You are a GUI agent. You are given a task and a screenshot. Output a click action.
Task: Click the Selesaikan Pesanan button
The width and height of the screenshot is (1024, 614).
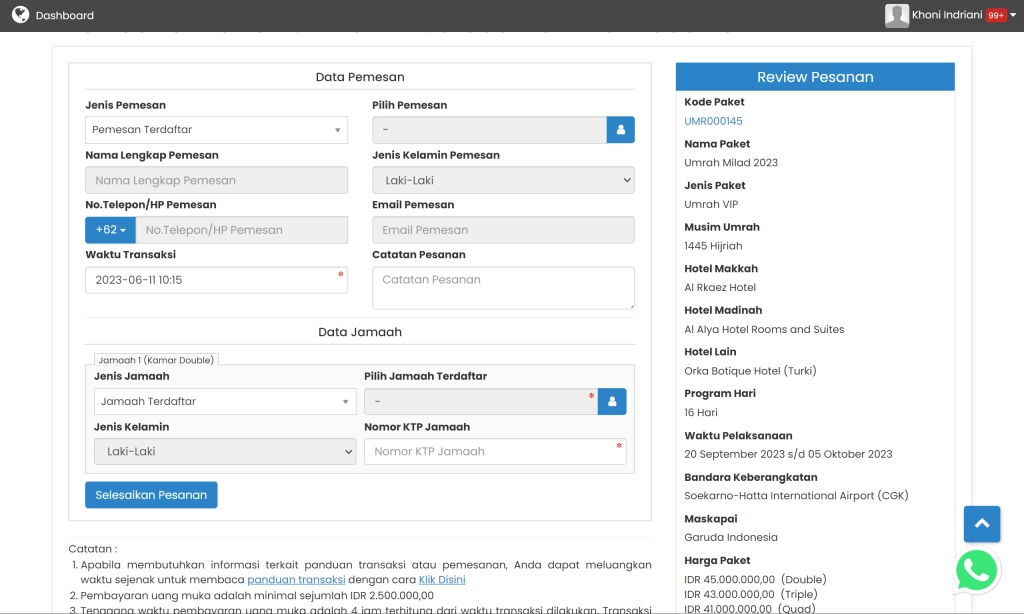coord(151,495)
